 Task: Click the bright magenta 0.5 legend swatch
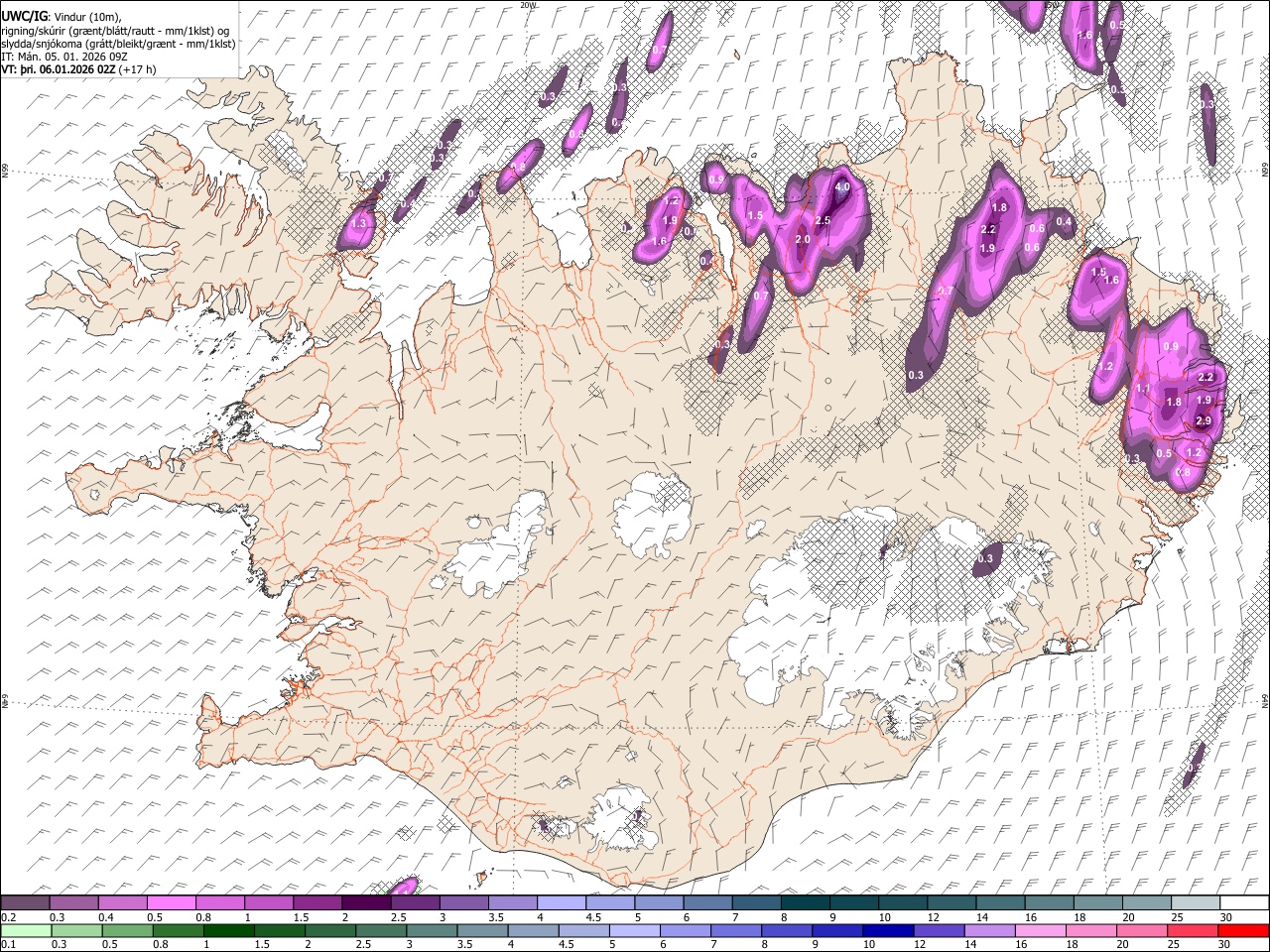point(171,903)
